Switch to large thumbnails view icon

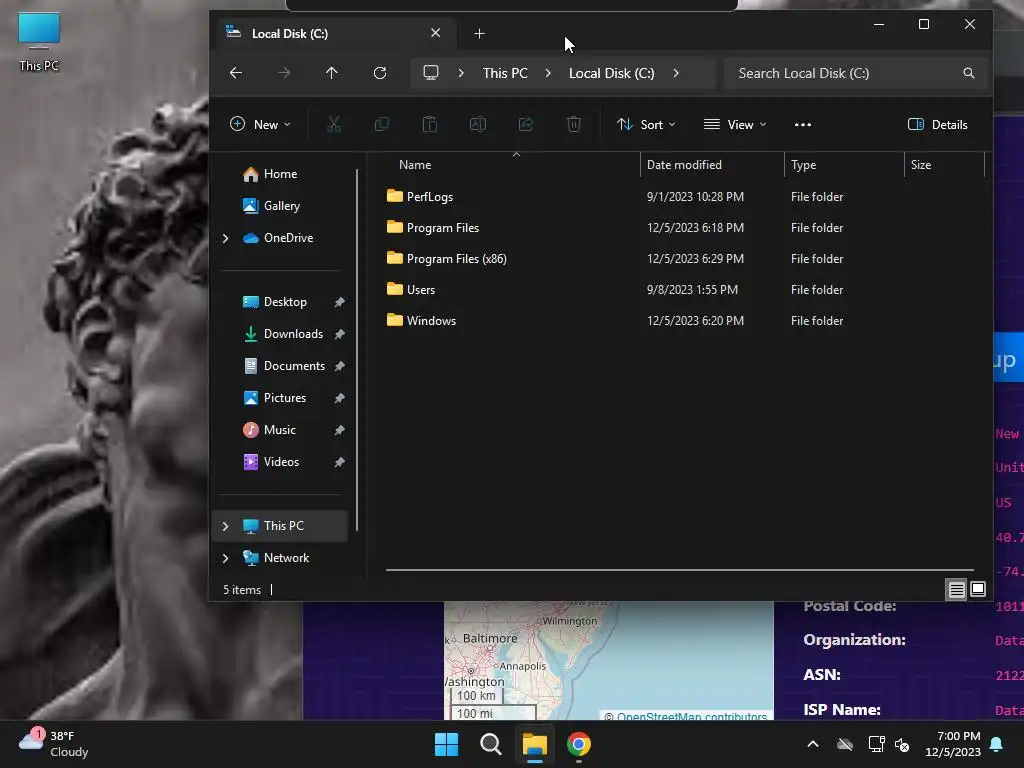(x=978, y=589)
